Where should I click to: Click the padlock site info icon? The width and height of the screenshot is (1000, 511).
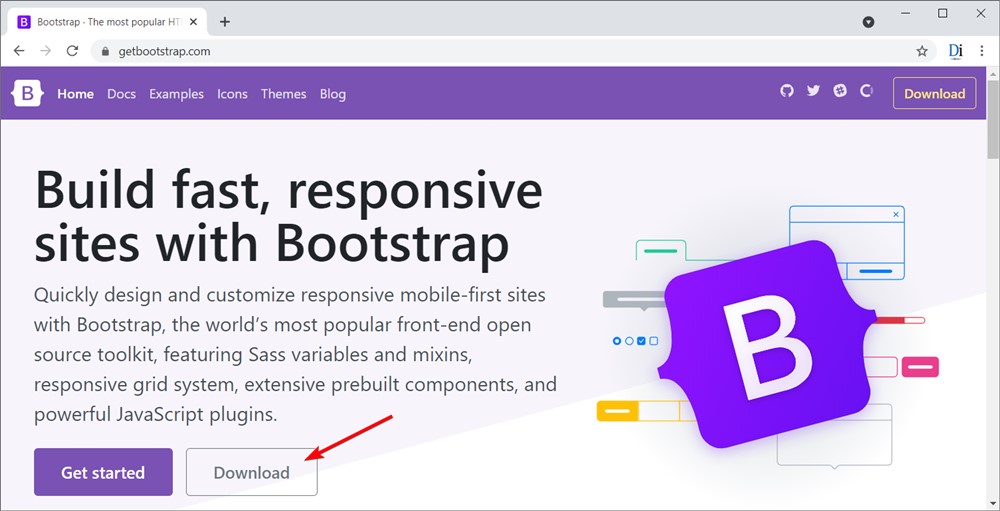[105, 52]
